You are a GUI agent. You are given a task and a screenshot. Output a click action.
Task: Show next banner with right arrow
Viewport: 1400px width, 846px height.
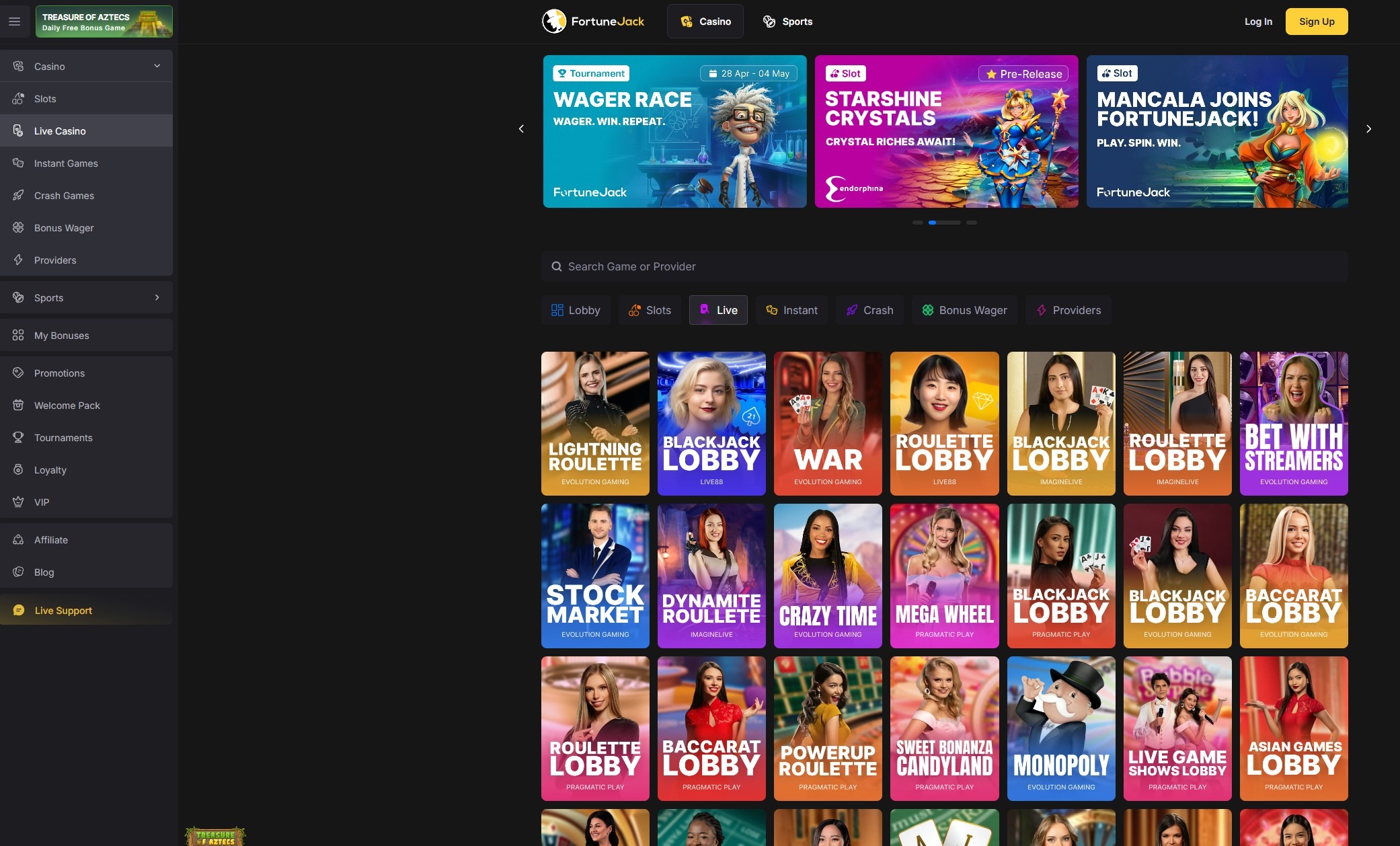[x=1368, y=129]
